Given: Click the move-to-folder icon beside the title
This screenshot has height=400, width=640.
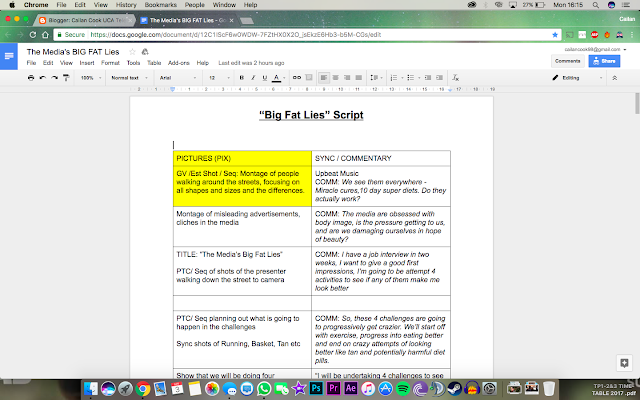Looking at the screenshot, I should pyautogui.click(x=145, y=52).
